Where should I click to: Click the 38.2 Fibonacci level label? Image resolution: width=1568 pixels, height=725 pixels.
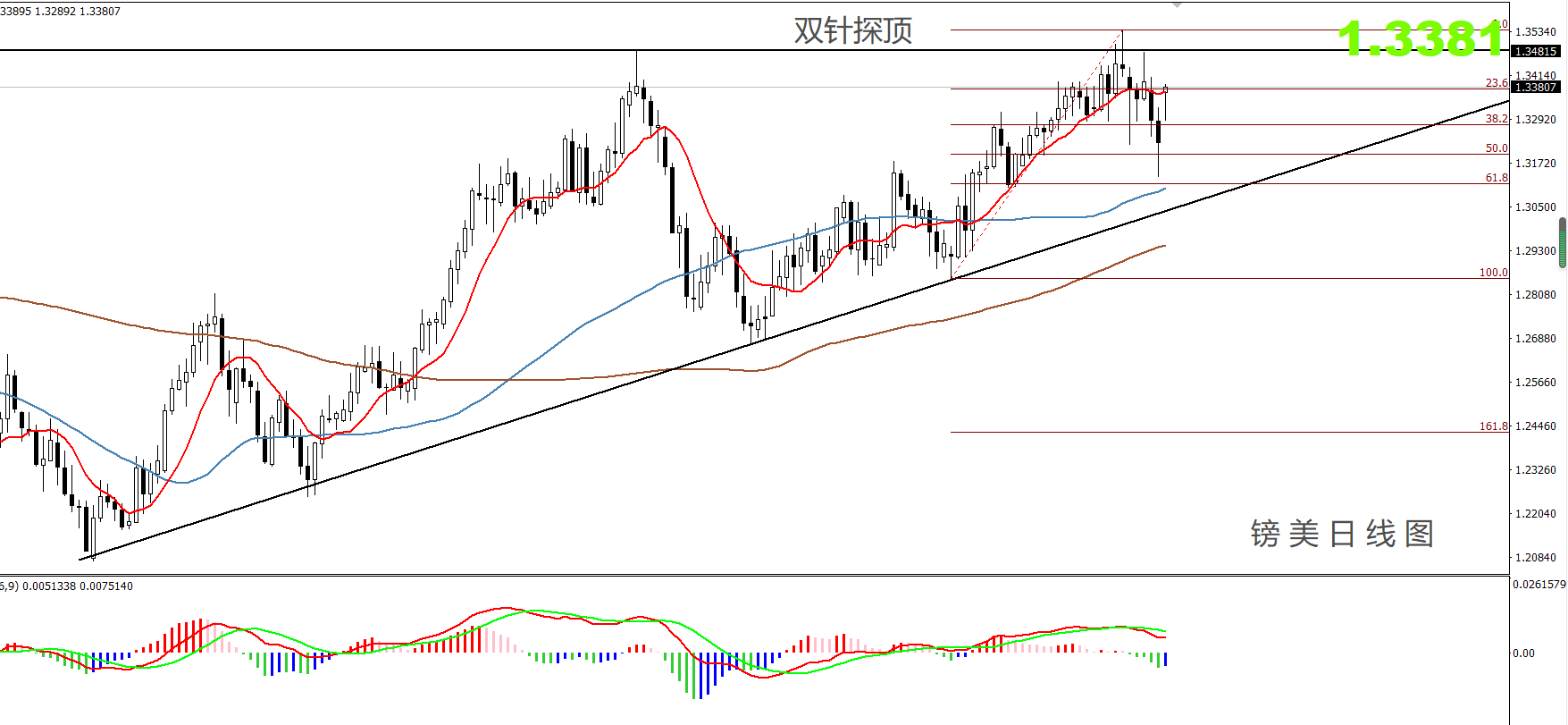[x=1497, y=119]
